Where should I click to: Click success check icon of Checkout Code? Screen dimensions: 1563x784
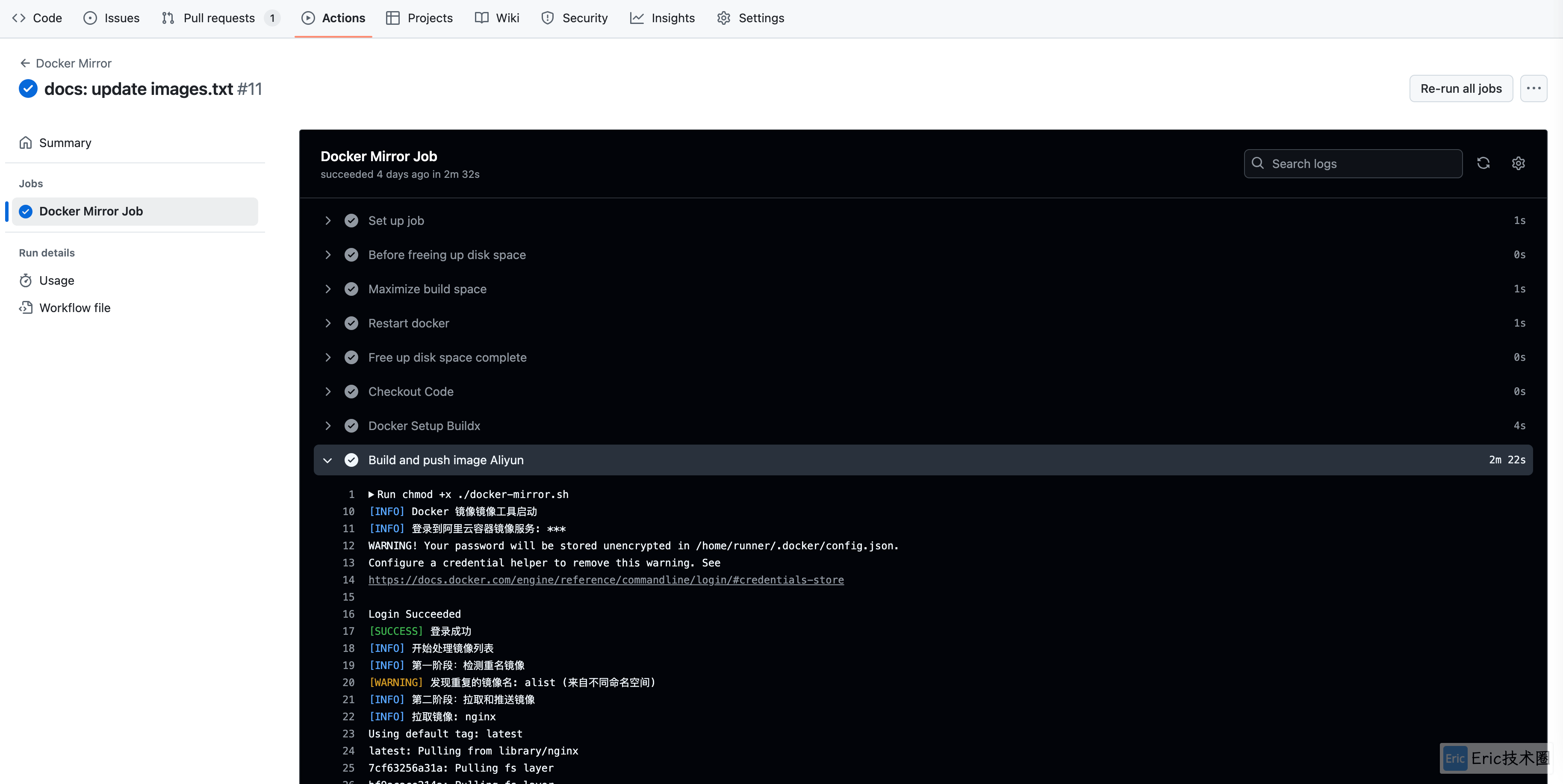[351, 392]
